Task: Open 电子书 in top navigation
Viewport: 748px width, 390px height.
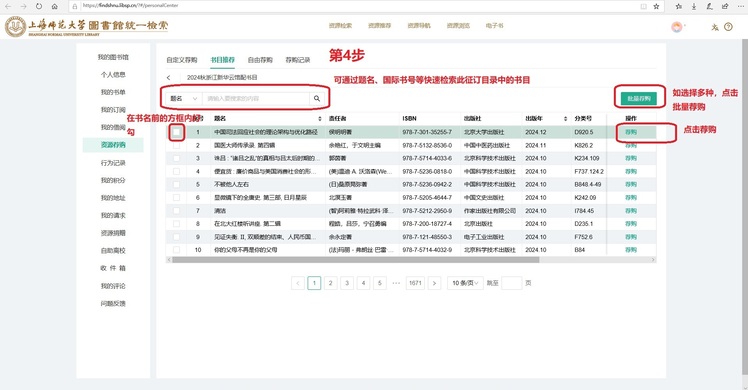Action: click(x=495, y=26)
